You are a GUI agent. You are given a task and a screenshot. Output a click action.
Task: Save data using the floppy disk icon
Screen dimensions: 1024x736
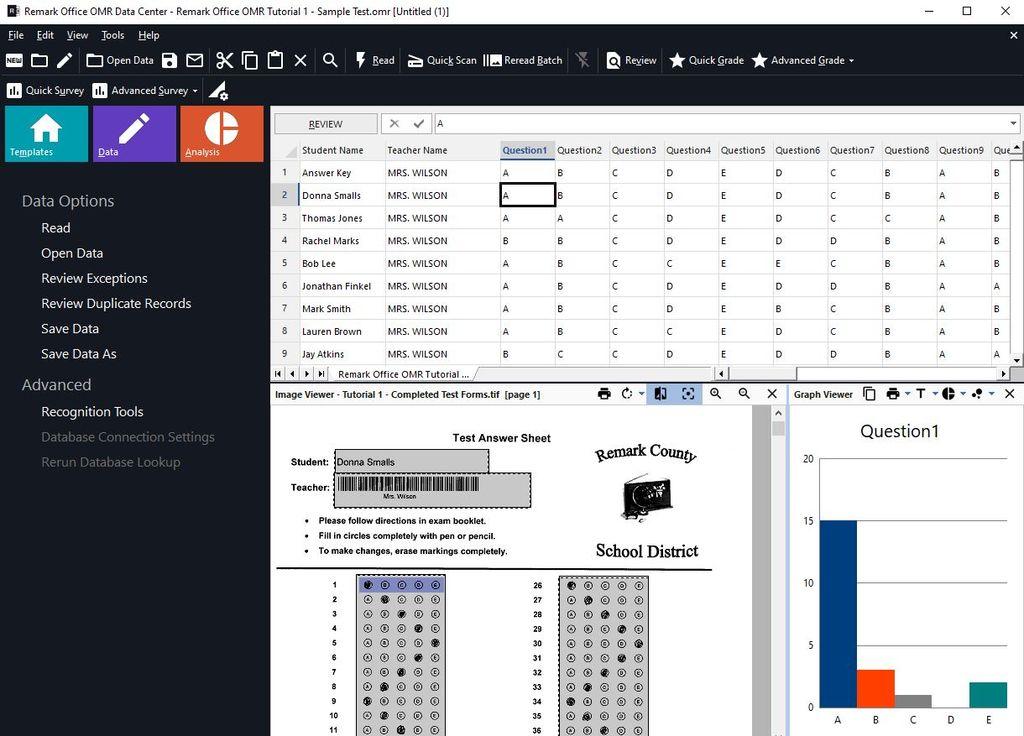pyautogui.click(x=169, y=61)
